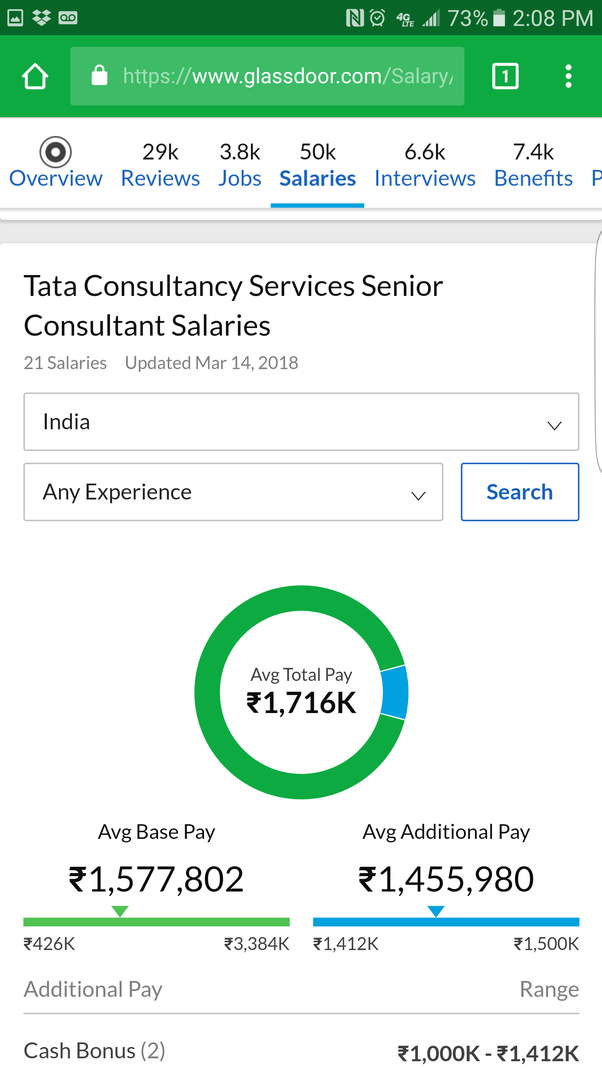Click the Avg Additional Pay range marker
The width and height of the screenshot is (602, 1070).
pyautogui.click(x=436, y=911)
